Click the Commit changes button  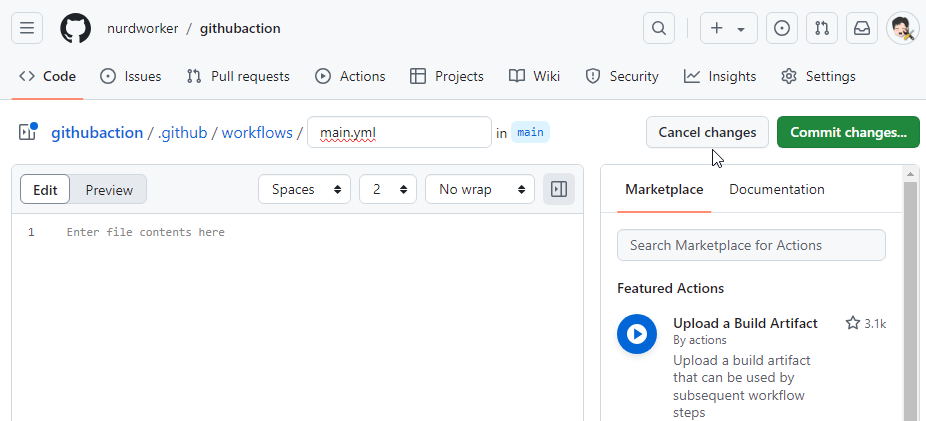(x=848, y=132)
